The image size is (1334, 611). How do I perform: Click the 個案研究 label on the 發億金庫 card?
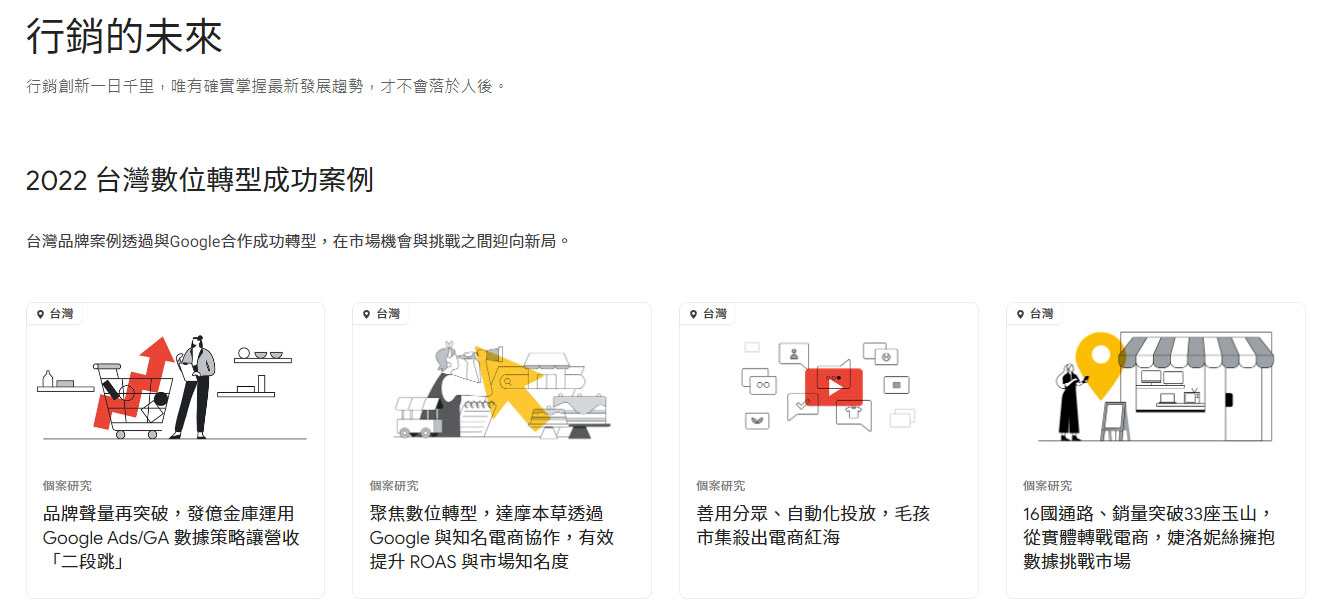(x=67, y=486)
